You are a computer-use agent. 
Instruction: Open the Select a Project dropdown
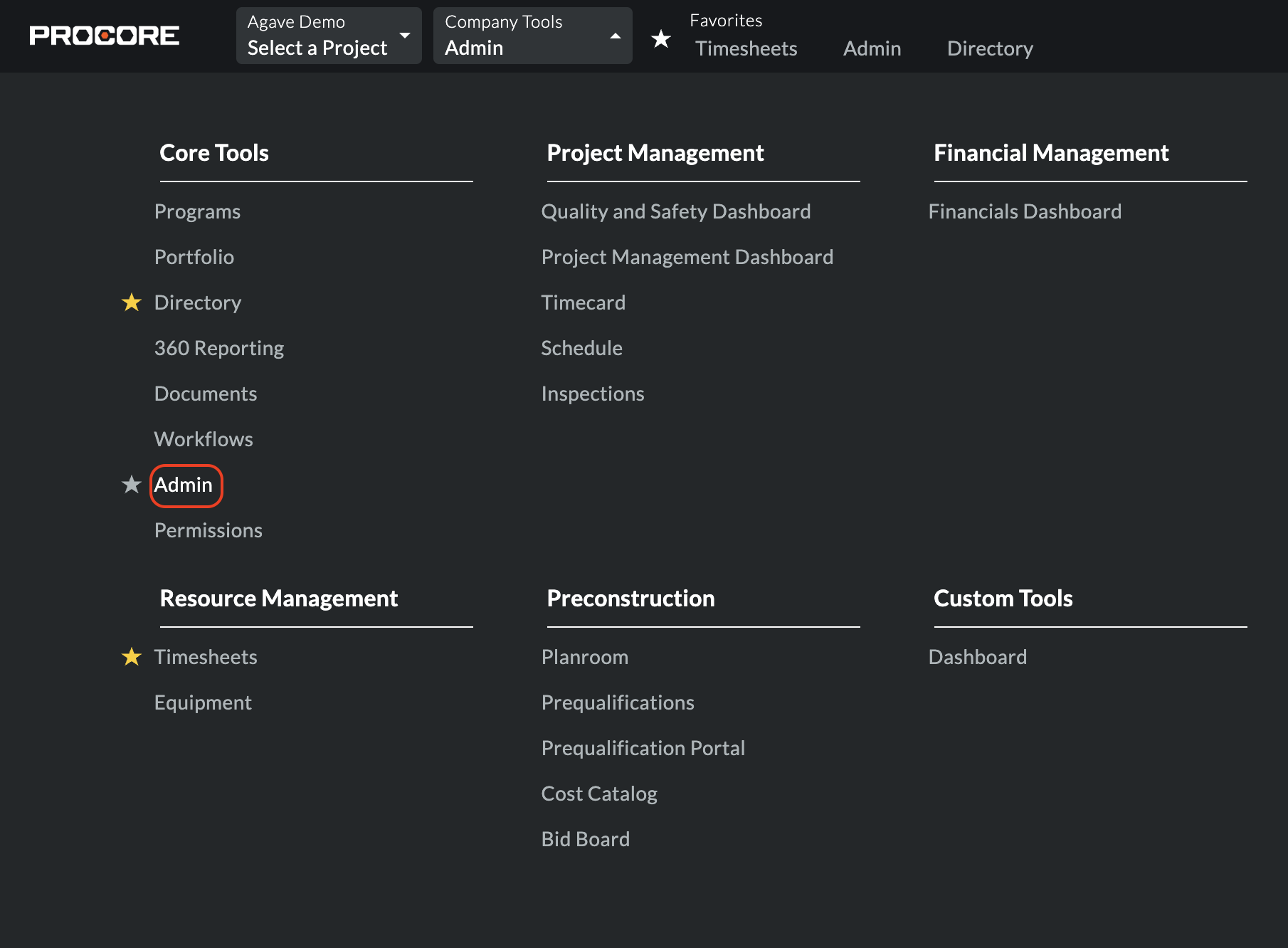click(329, 36)
